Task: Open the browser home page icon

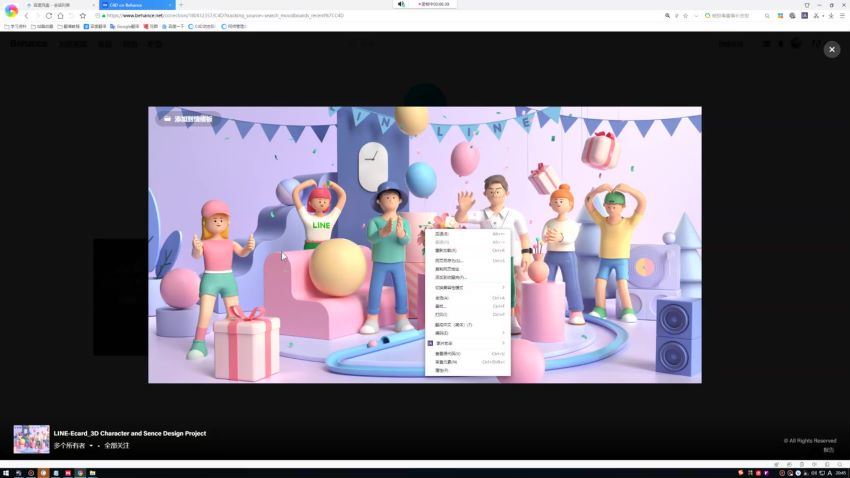Action: [x=60, y=16]
